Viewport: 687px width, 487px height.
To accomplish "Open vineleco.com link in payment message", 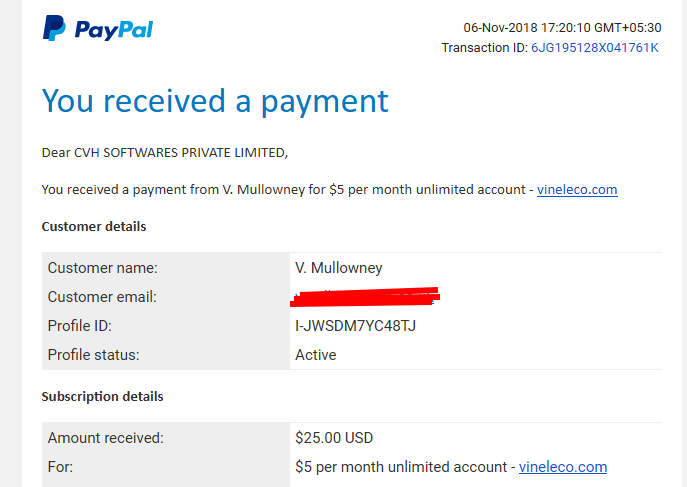I will [x=577, y=190].
